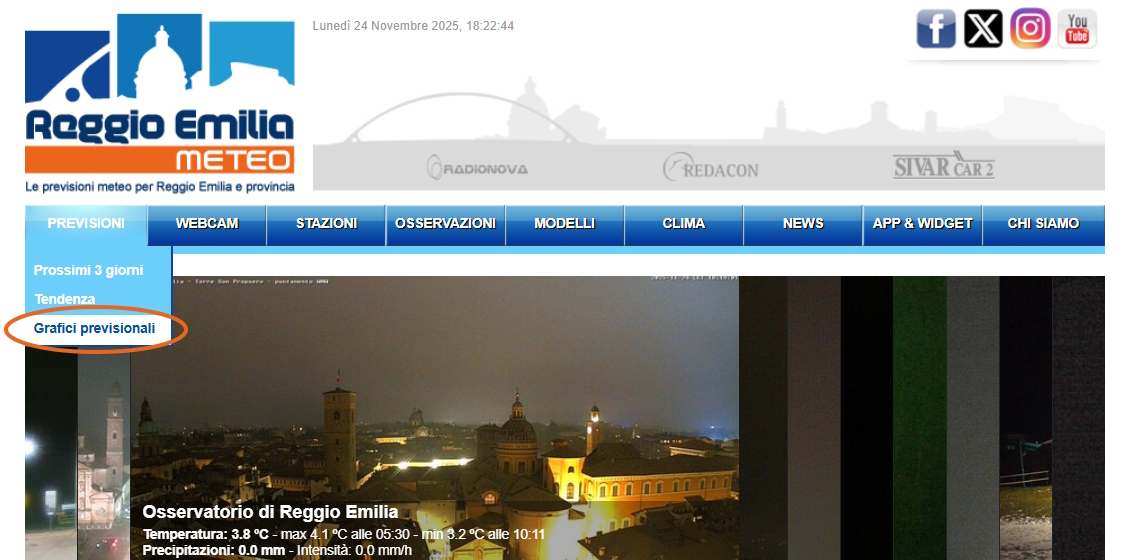Click the X (Twitter) icon
Image resolution: width=1130 pixels, height=560 pixels.
click(983, 29)
